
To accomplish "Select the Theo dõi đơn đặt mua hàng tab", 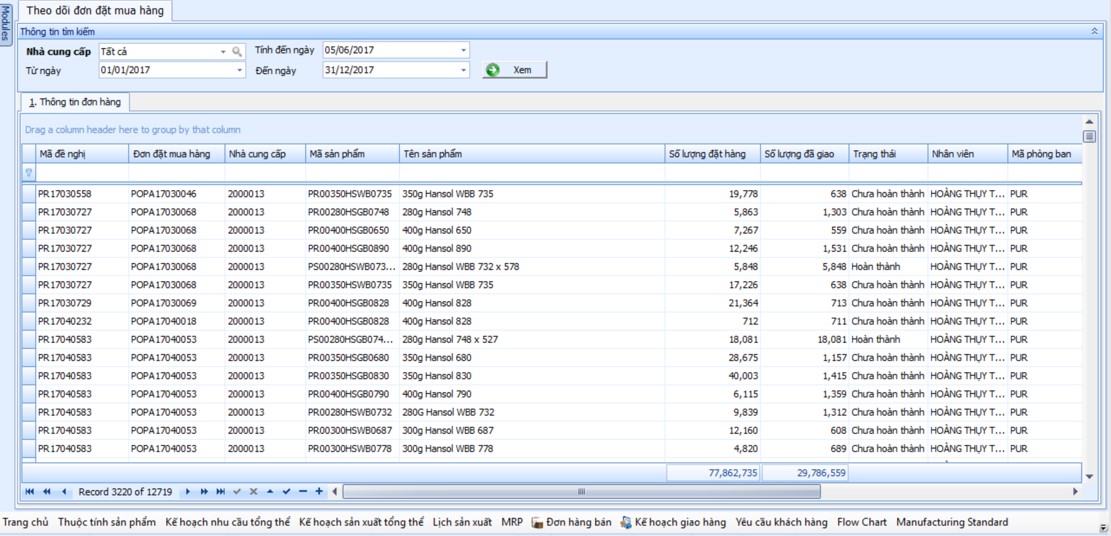I will pos(95,11).
